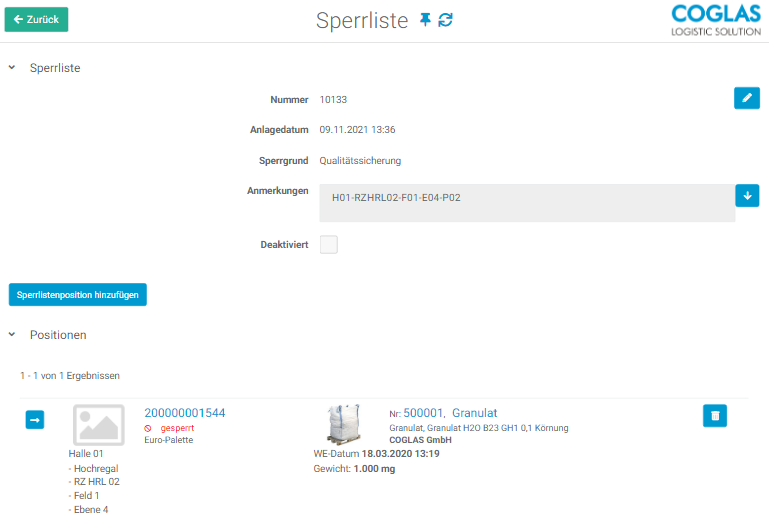Click the down arrow beside Anmerkungen
Viewport: 769px width, 522px height.
pos(746,195)
